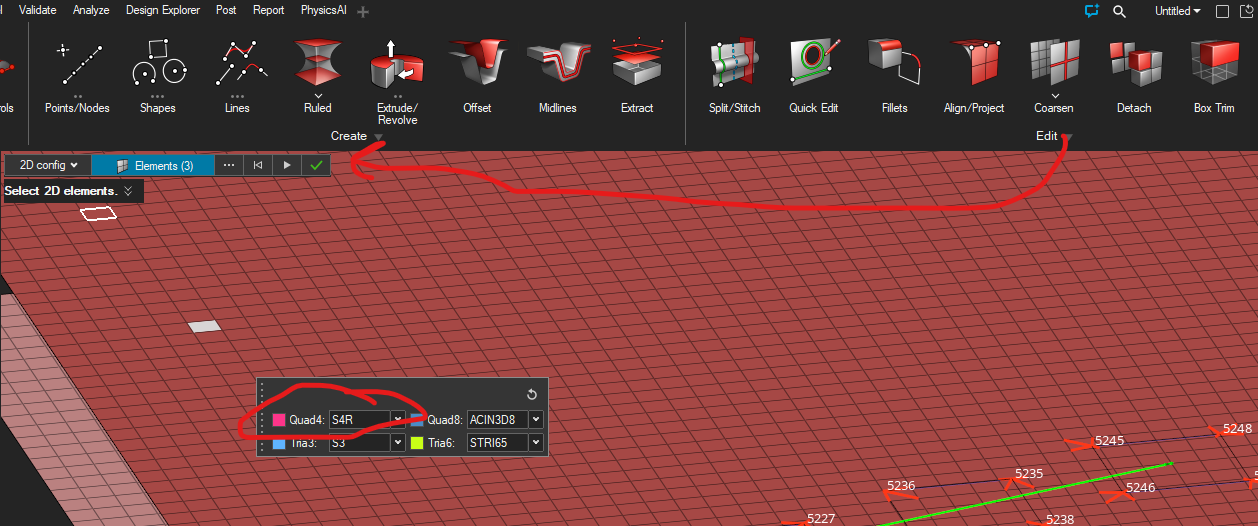The width and height of the screenshot is (1258, 526).
Task: Click node label 5238
Action: [1060, 519]
